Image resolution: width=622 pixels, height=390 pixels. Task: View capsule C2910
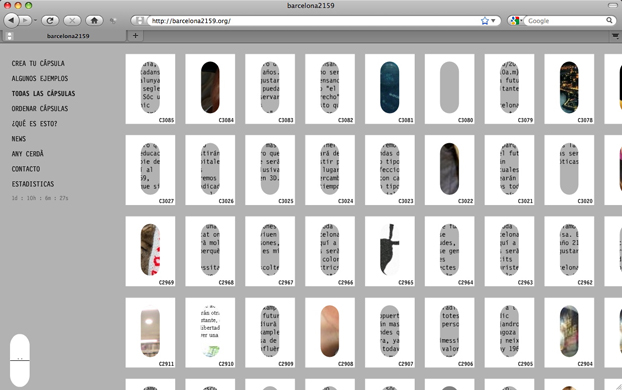point(210,333)
